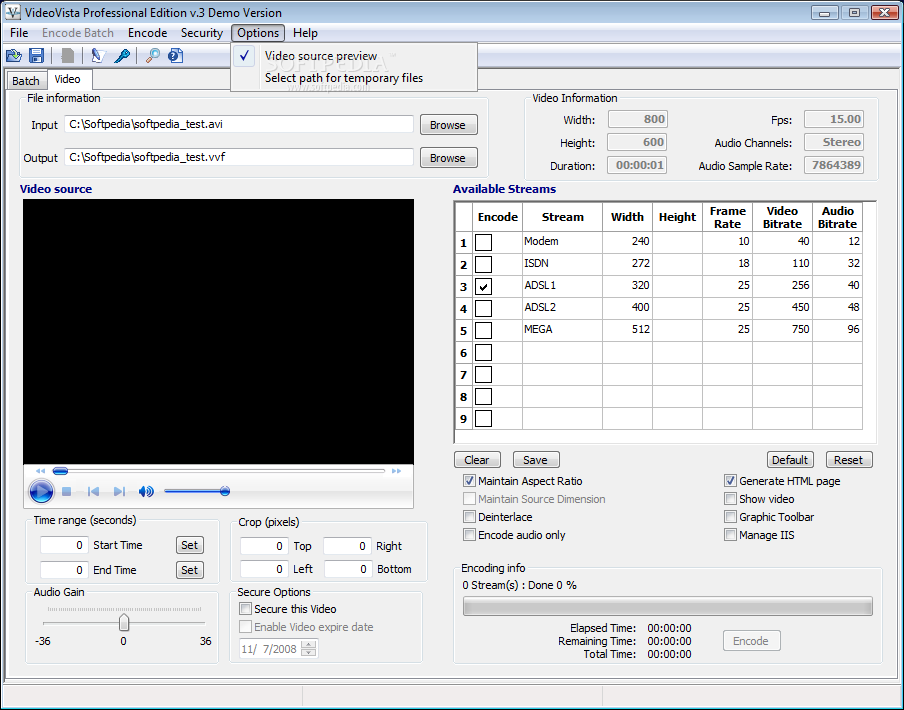Click the help question mark toolbar icon

pos(175,56)
